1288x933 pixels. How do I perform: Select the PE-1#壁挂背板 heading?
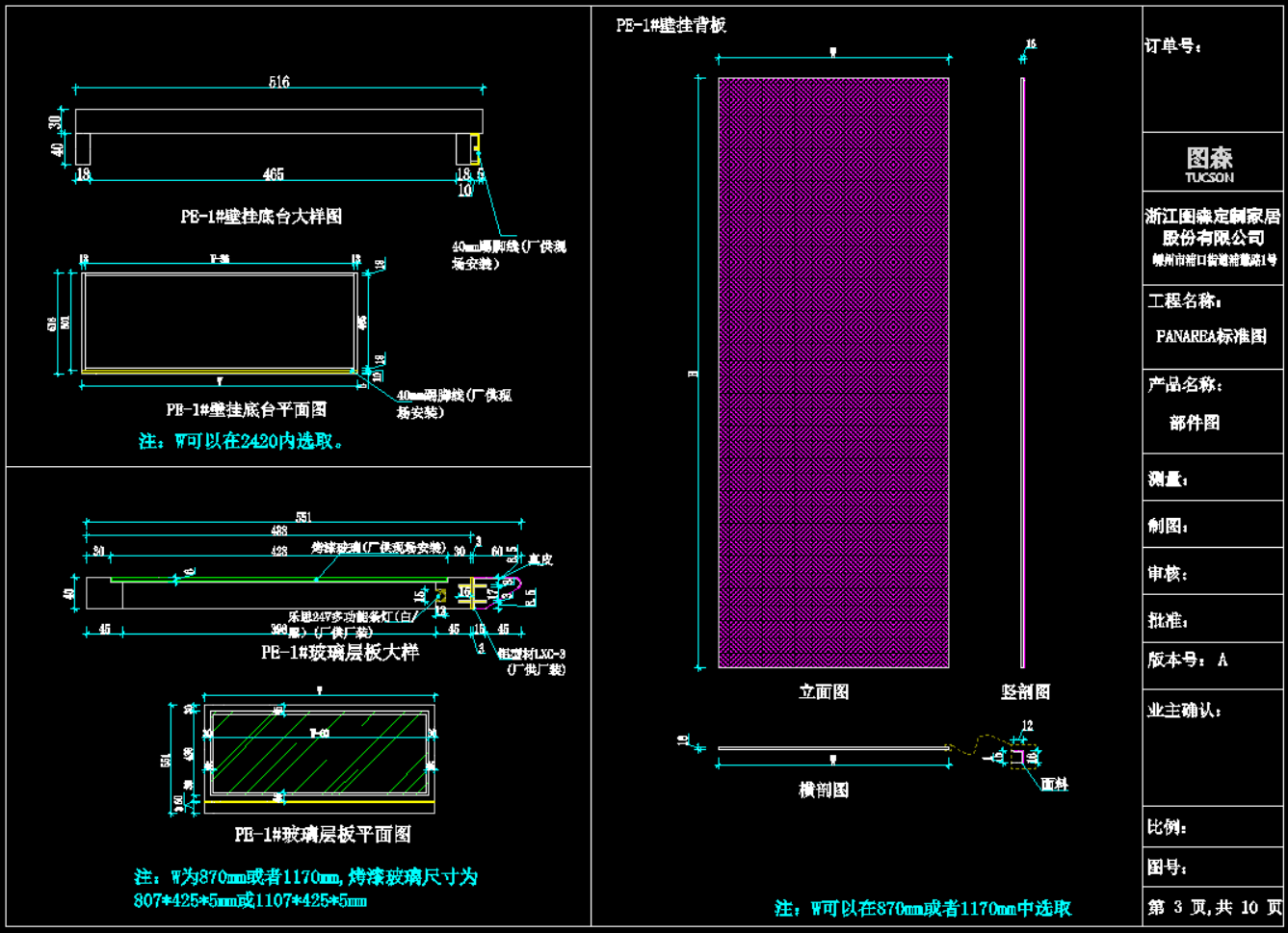click(x=671, y=26)
